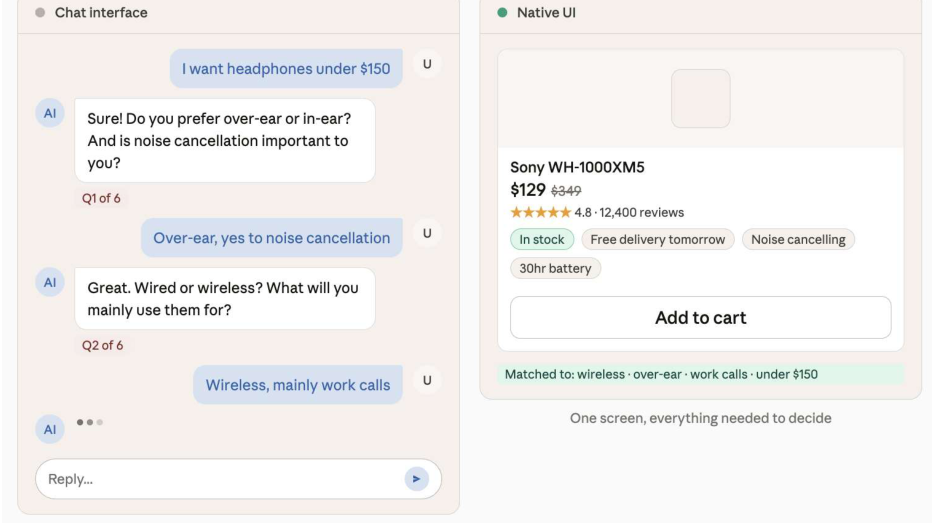The image size is (932, 523).
Task: Click the 'I want headphones under $150' message
Action: point(286,68)
